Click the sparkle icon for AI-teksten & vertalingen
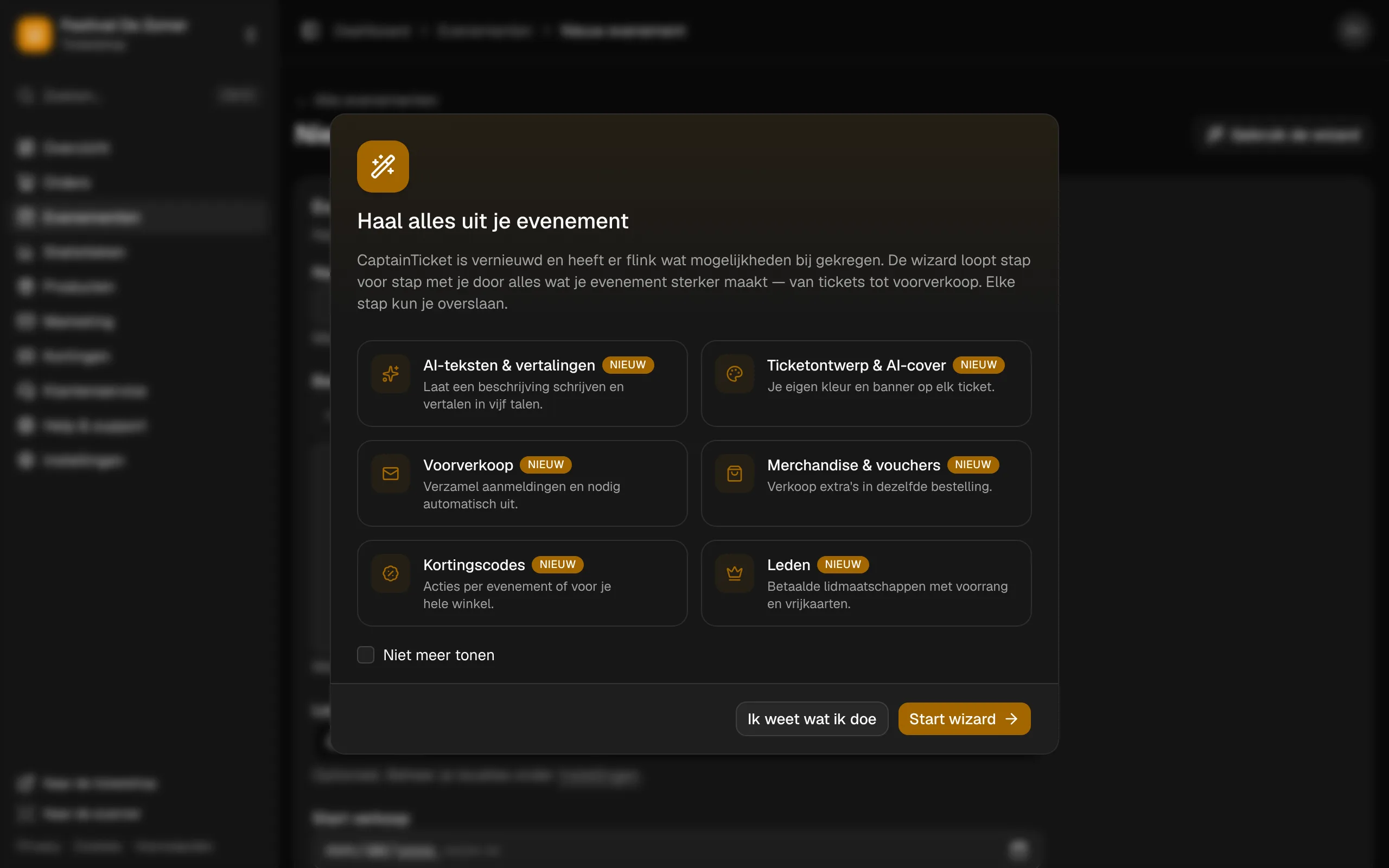The width and height of the screenshot is (1389, 868). point(390,374)
